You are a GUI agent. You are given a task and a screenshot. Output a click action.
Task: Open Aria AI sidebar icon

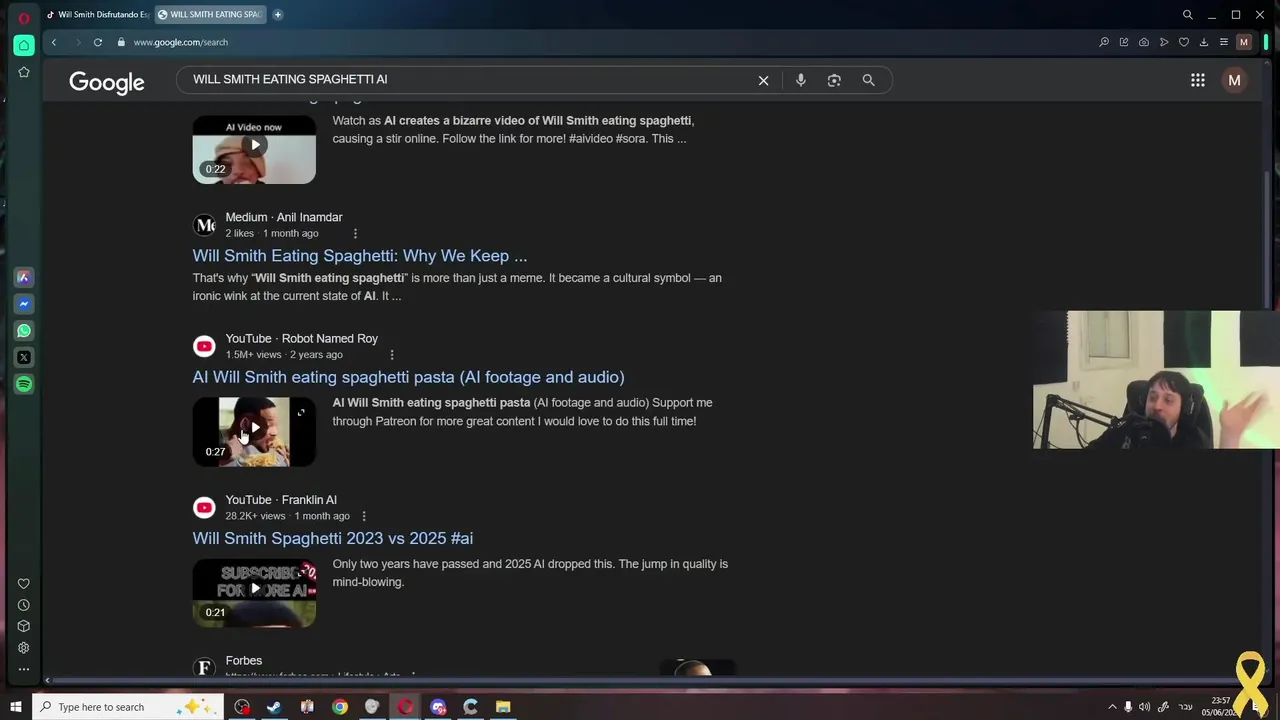pos(24,277)
